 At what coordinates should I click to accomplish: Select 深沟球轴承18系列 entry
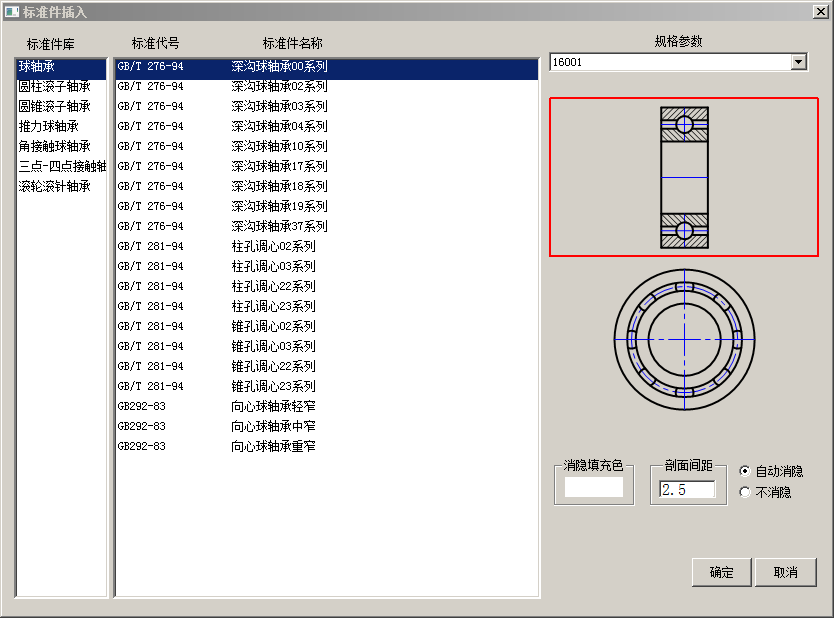327,187
